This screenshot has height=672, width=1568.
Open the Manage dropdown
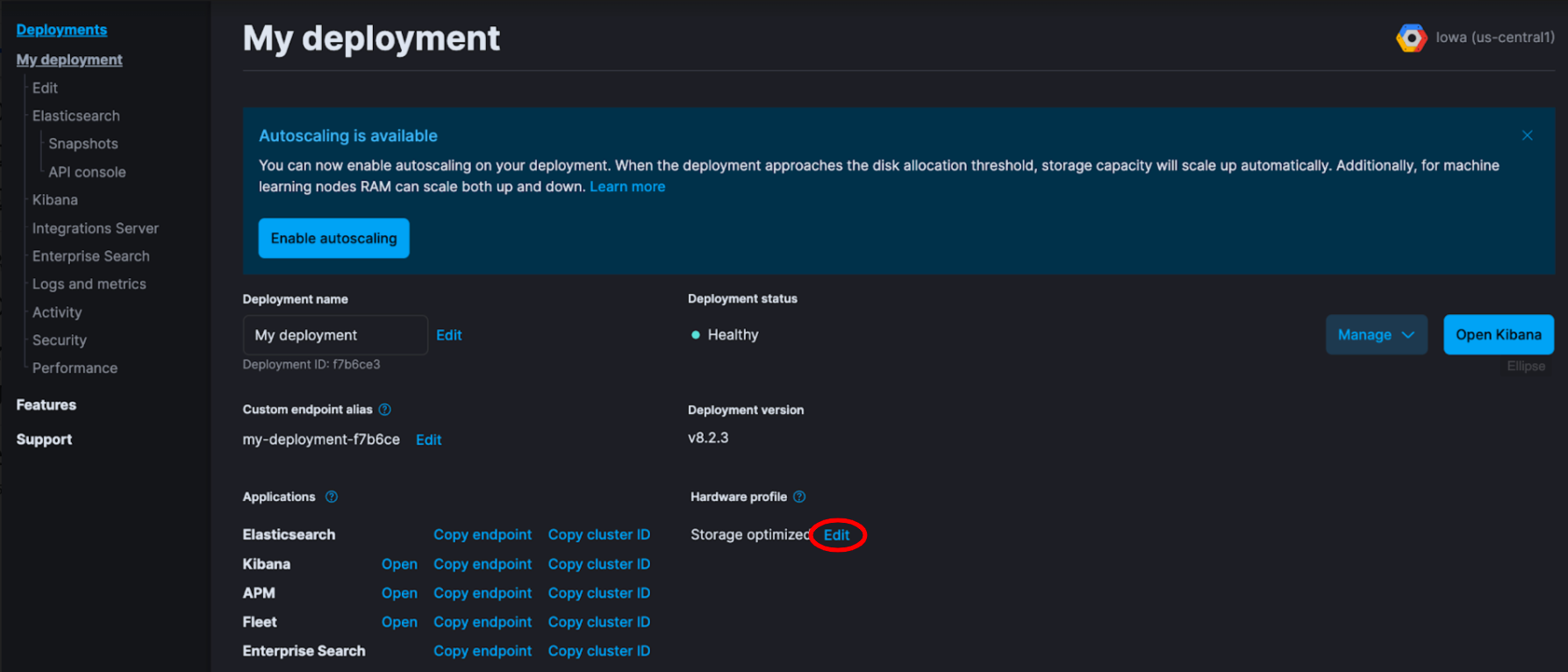[x=1376, y=334]
